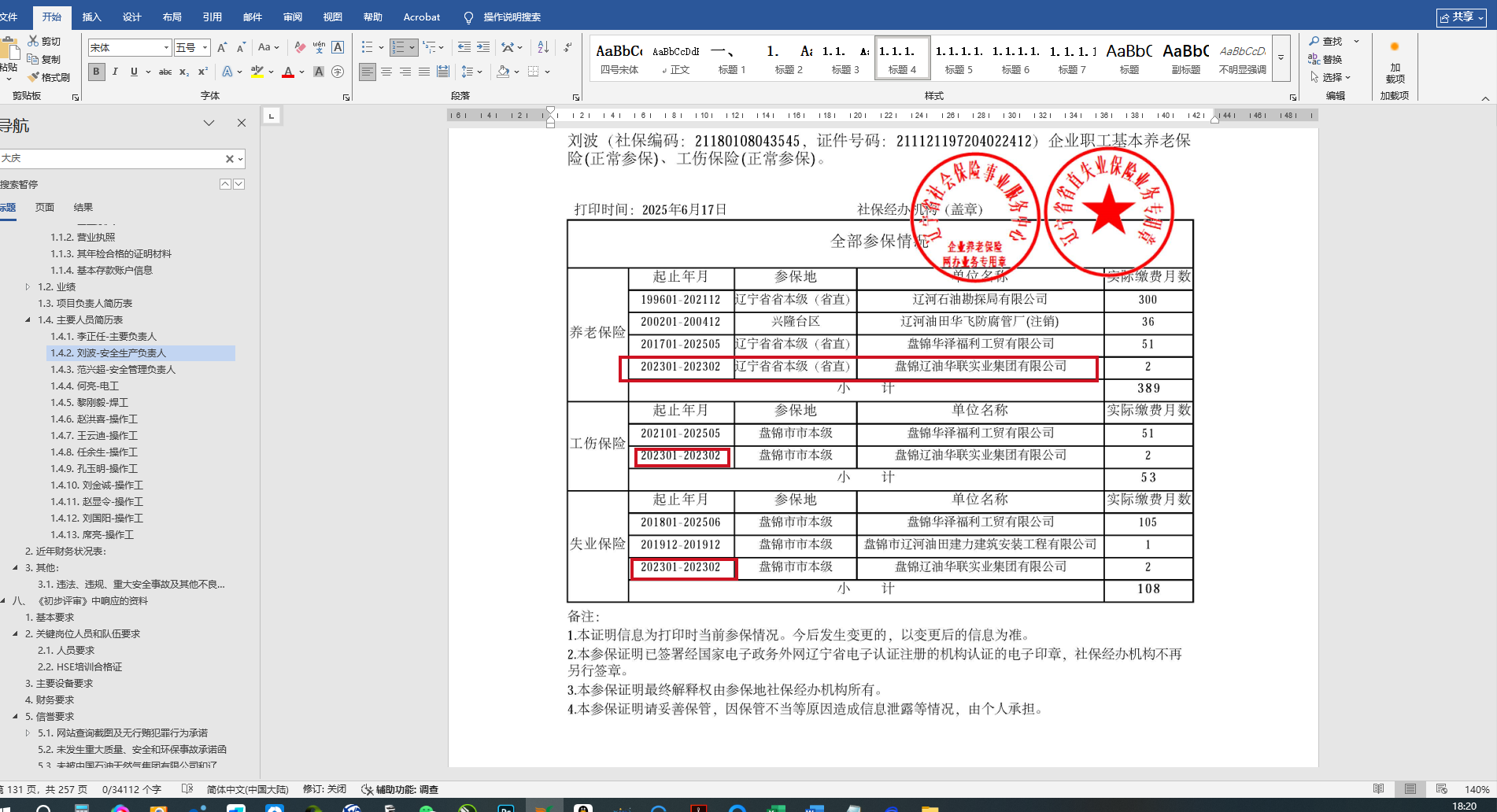Sort the selection with the A-Z sort icon
This screenshot has width=1497, height=812.
click(x=543, y=48)
